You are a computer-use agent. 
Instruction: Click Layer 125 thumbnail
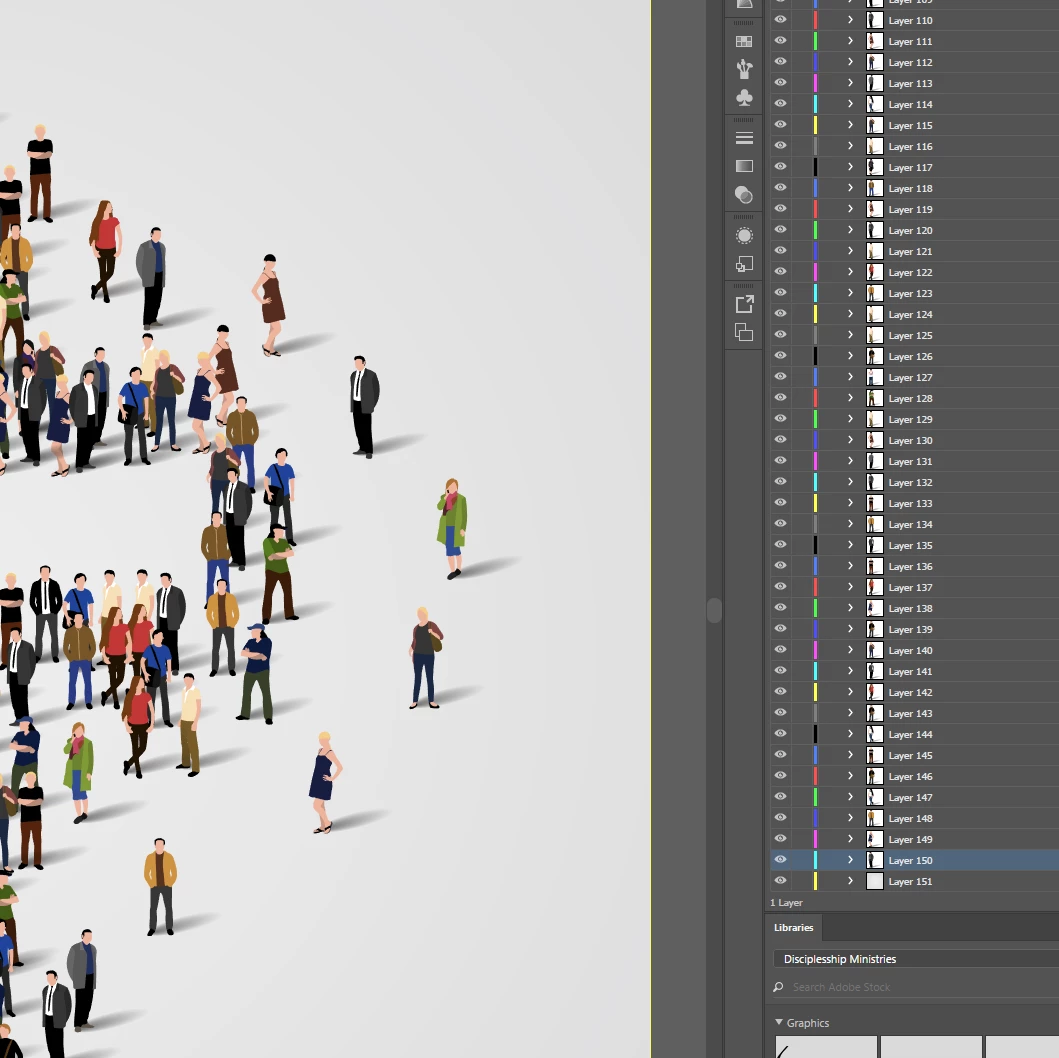point(875,335)
